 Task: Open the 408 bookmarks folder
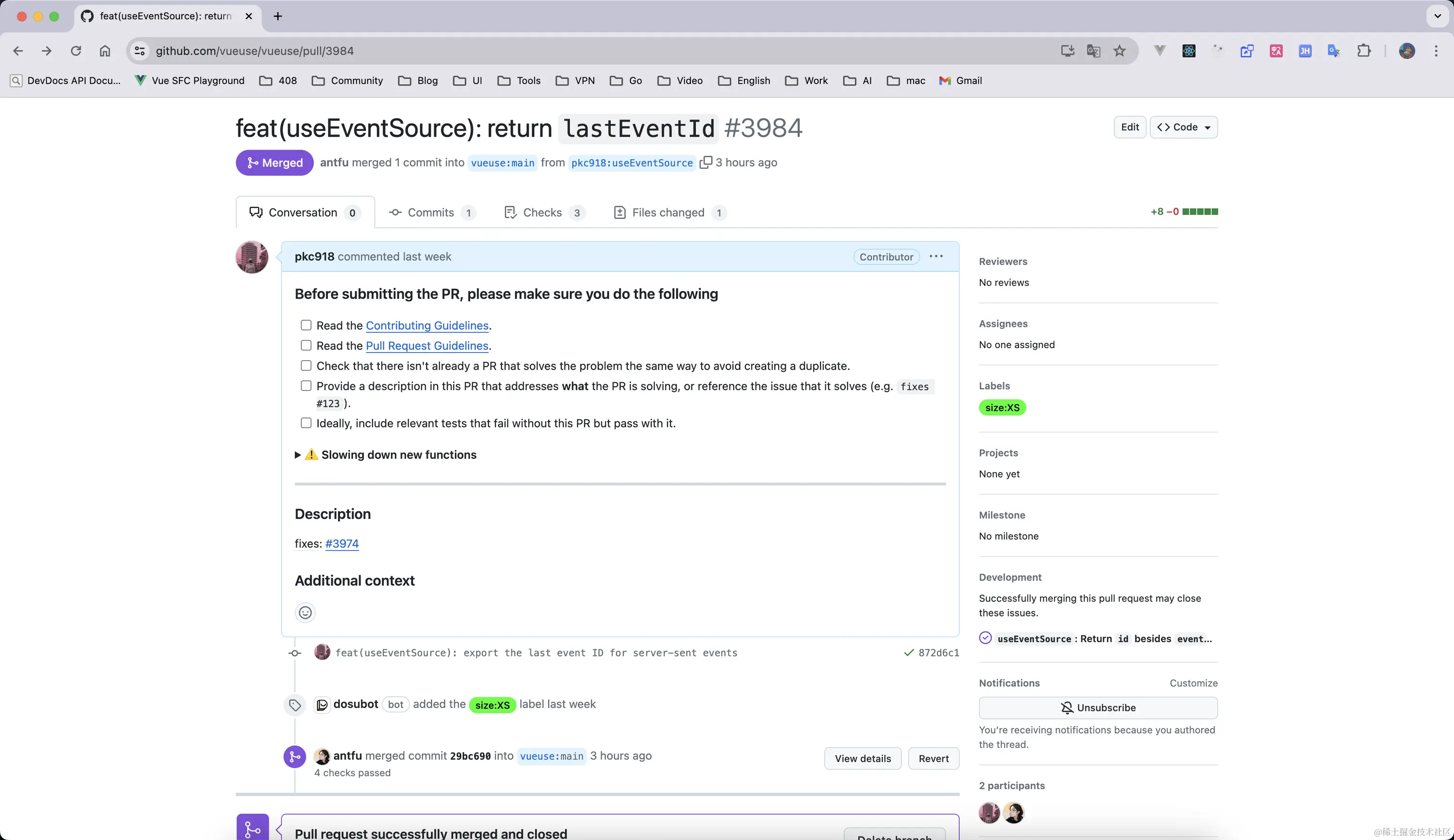tap(278, 81)
